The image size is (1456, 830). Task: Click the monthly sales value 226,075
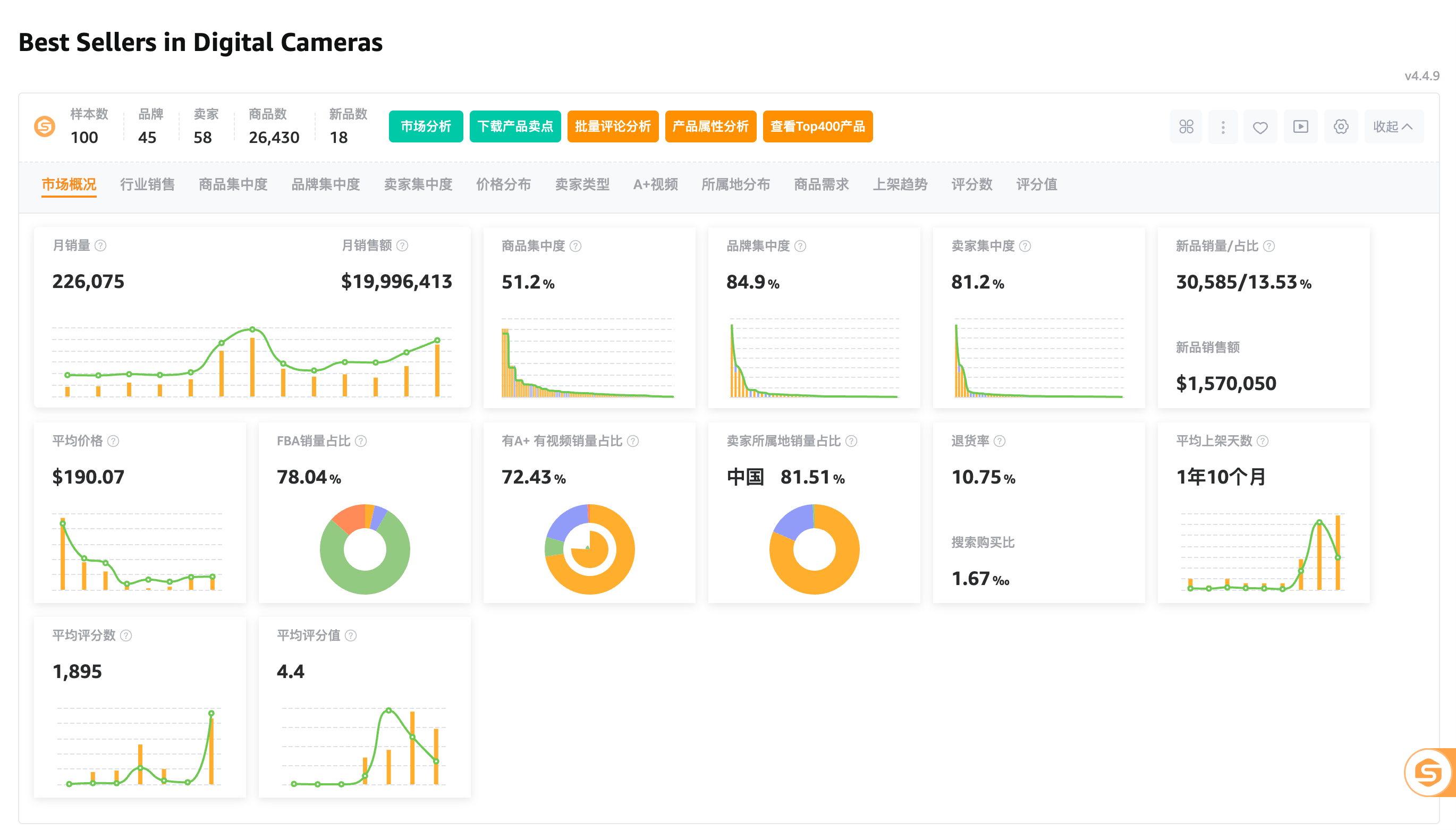(x=88, y=282)
